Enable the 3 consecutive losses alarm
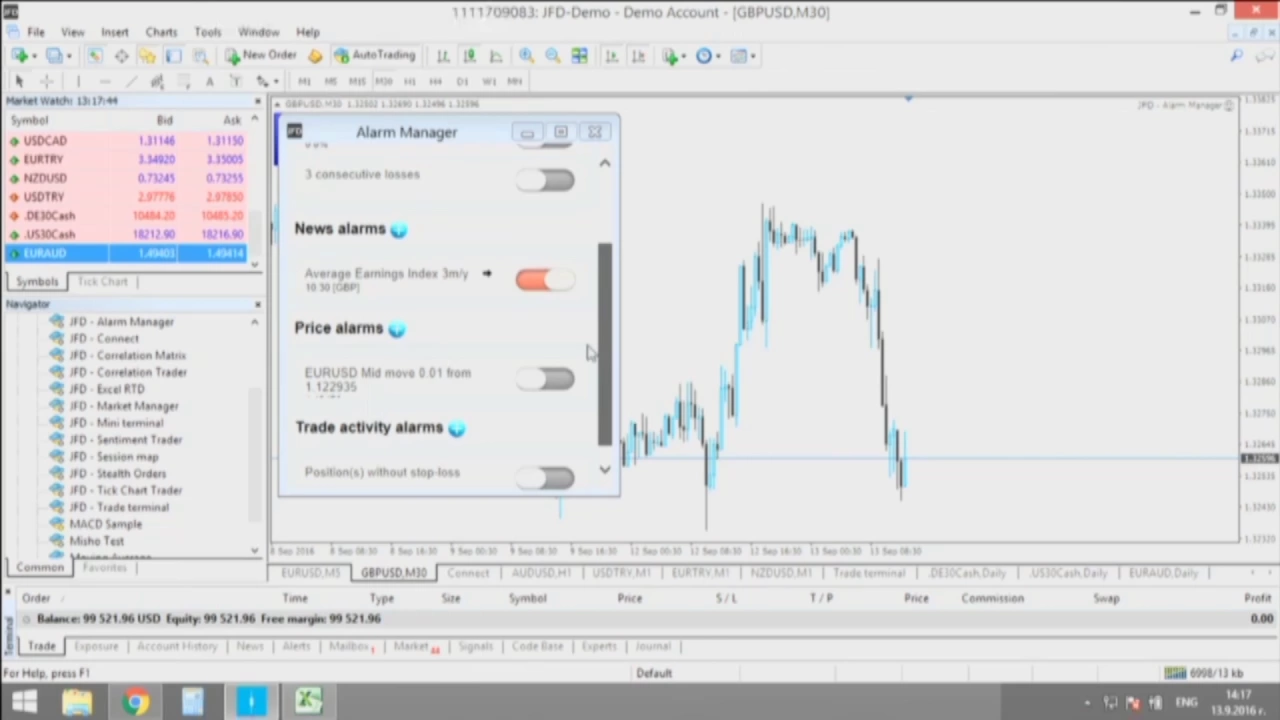Image resolution: width=1280 pixels, height=720 pixels. [545, 180]
